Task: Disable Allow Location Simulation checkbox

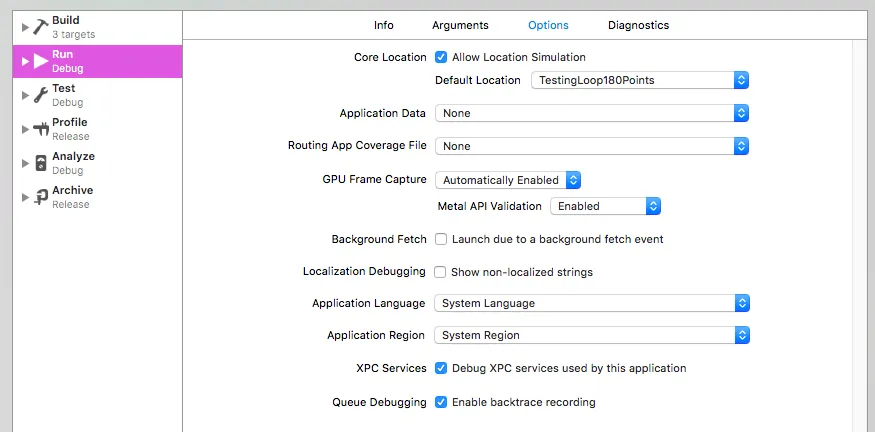Action: point(441,57)
